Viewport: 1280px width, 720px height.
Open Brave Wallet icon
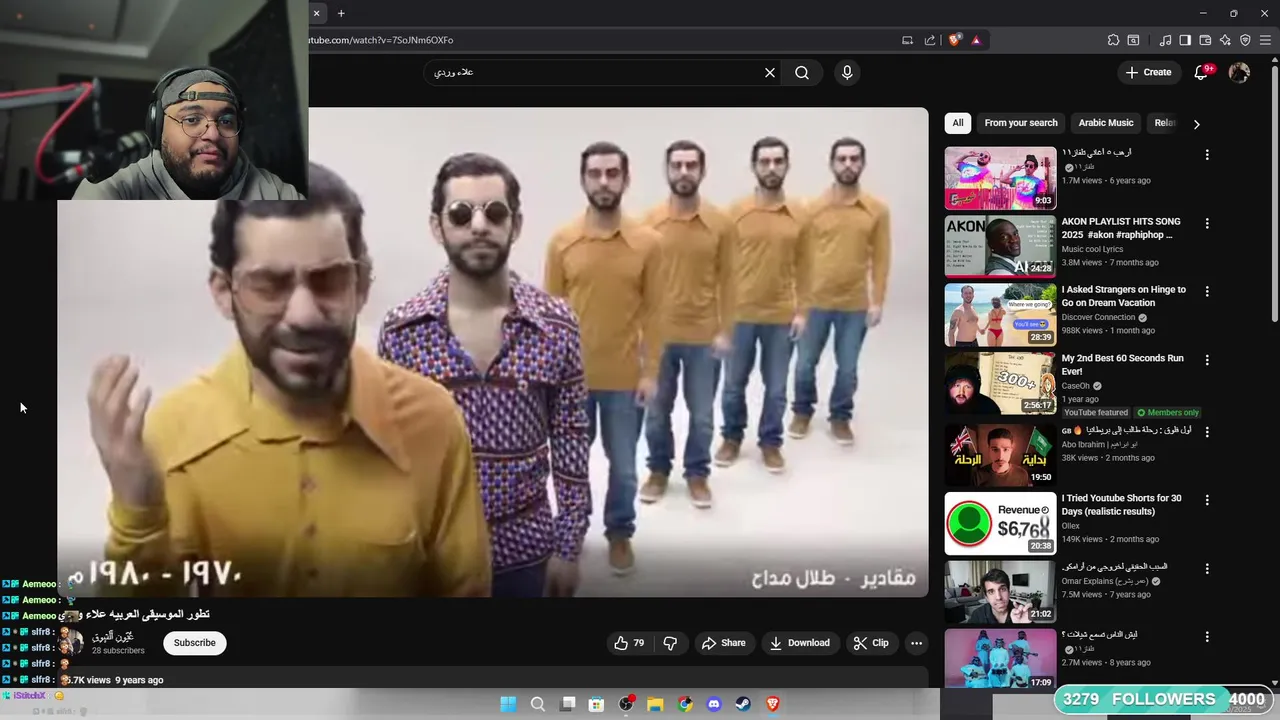(1205, 40)
